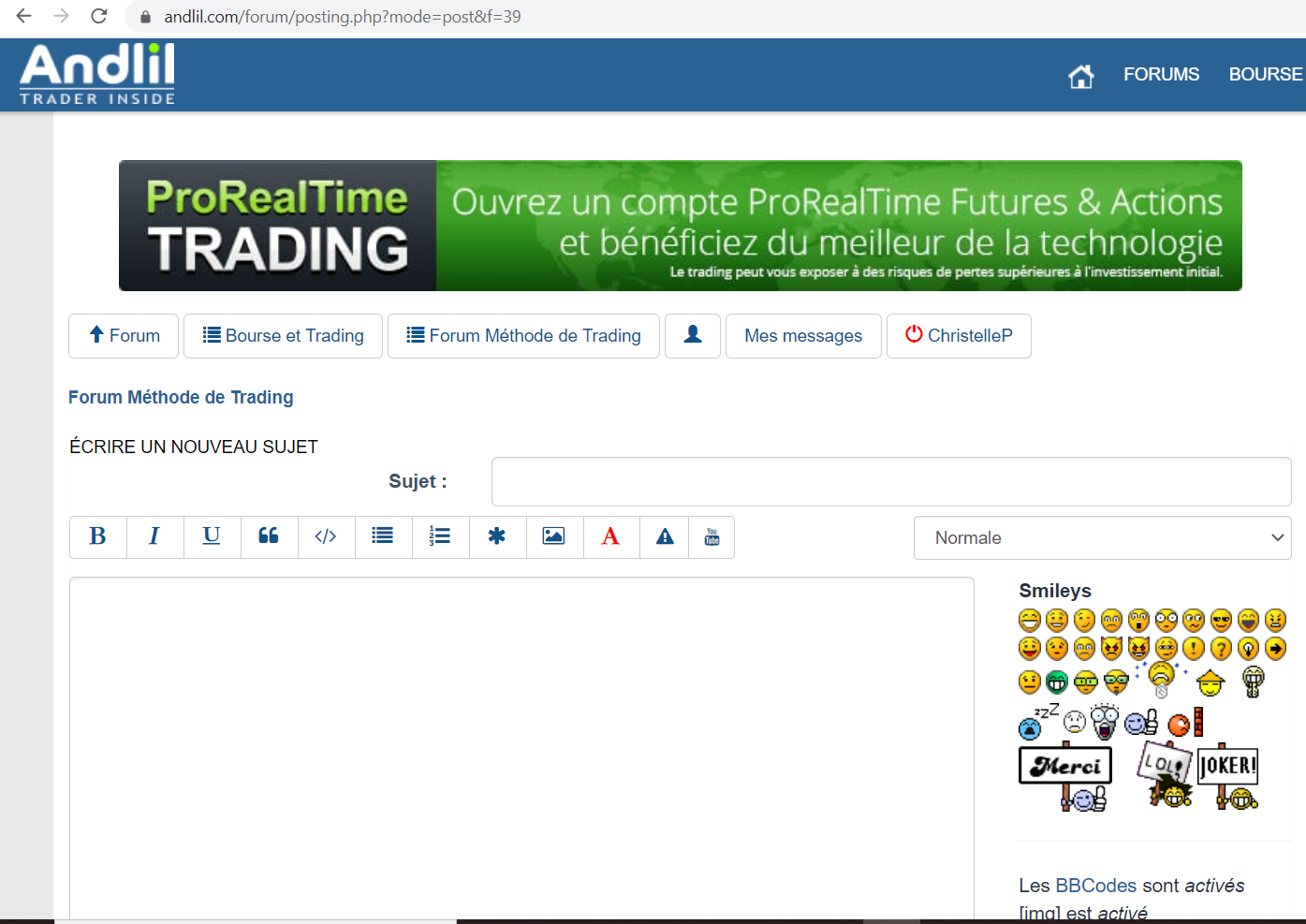This screenshot has width=1306, height=924.
Task: Insert the blue sleeping zzZ smiley
Action: click(1037, 721)
